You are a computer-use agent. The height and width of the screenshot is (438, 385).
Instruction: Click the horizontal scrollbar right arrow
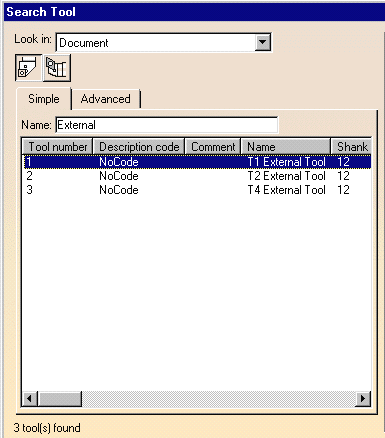coord(363,399)
